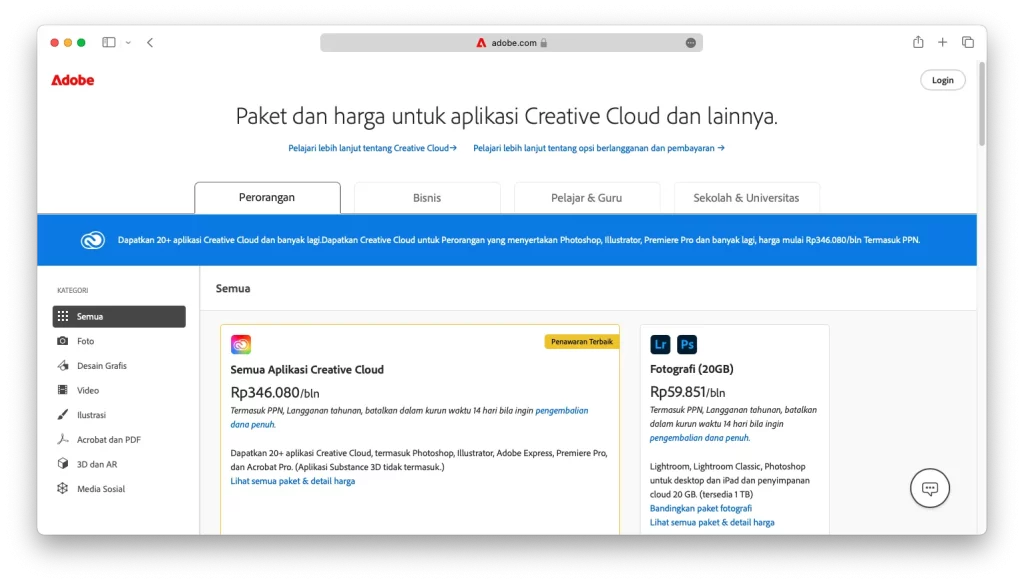Click the Media Sosial icon

pos(63,489)
